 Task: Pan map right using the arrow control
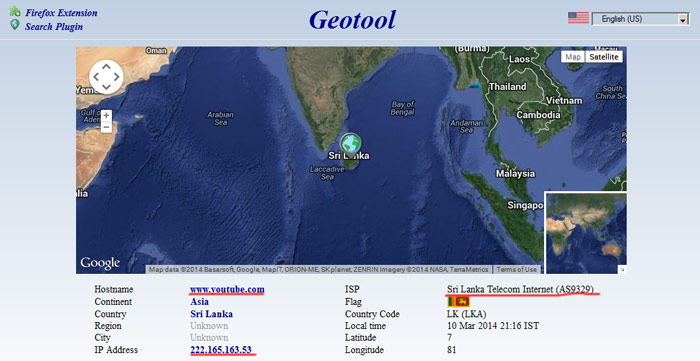coord(117,77)
